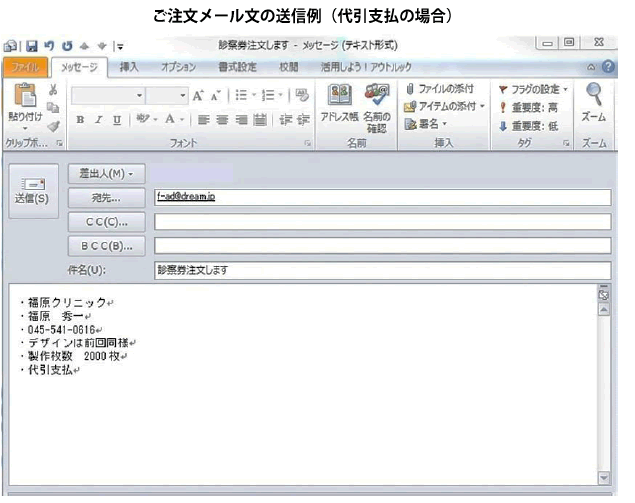Open the Address Book (アドレス帳) icon
Viewport: 635px width, 503px height.
pyautogui.click(x=339, y=104)
